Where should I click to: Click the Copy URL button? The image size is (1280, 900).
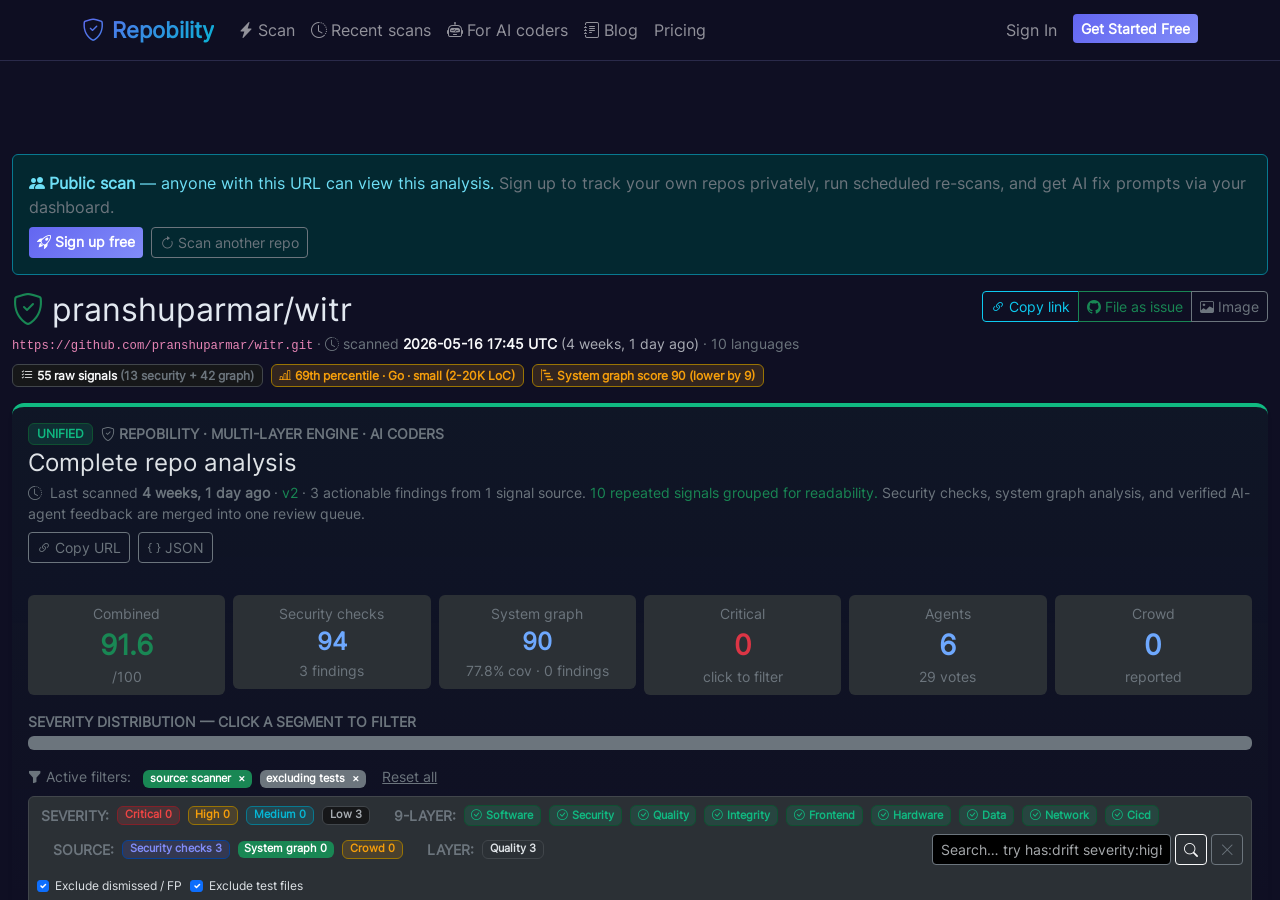point(79,548)
